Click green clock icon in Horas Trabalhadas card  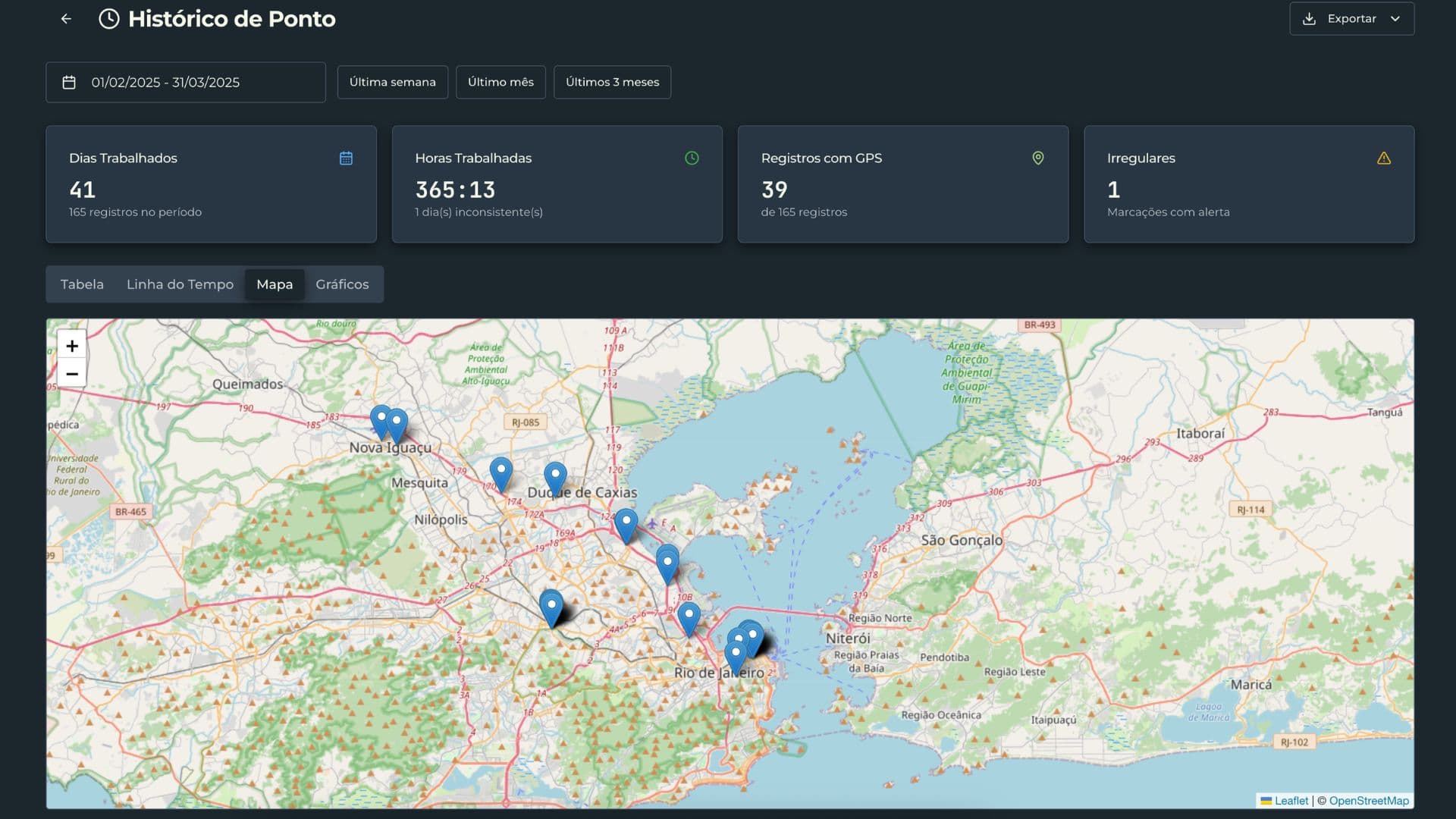pyautogui.click(x=692, y=158)
